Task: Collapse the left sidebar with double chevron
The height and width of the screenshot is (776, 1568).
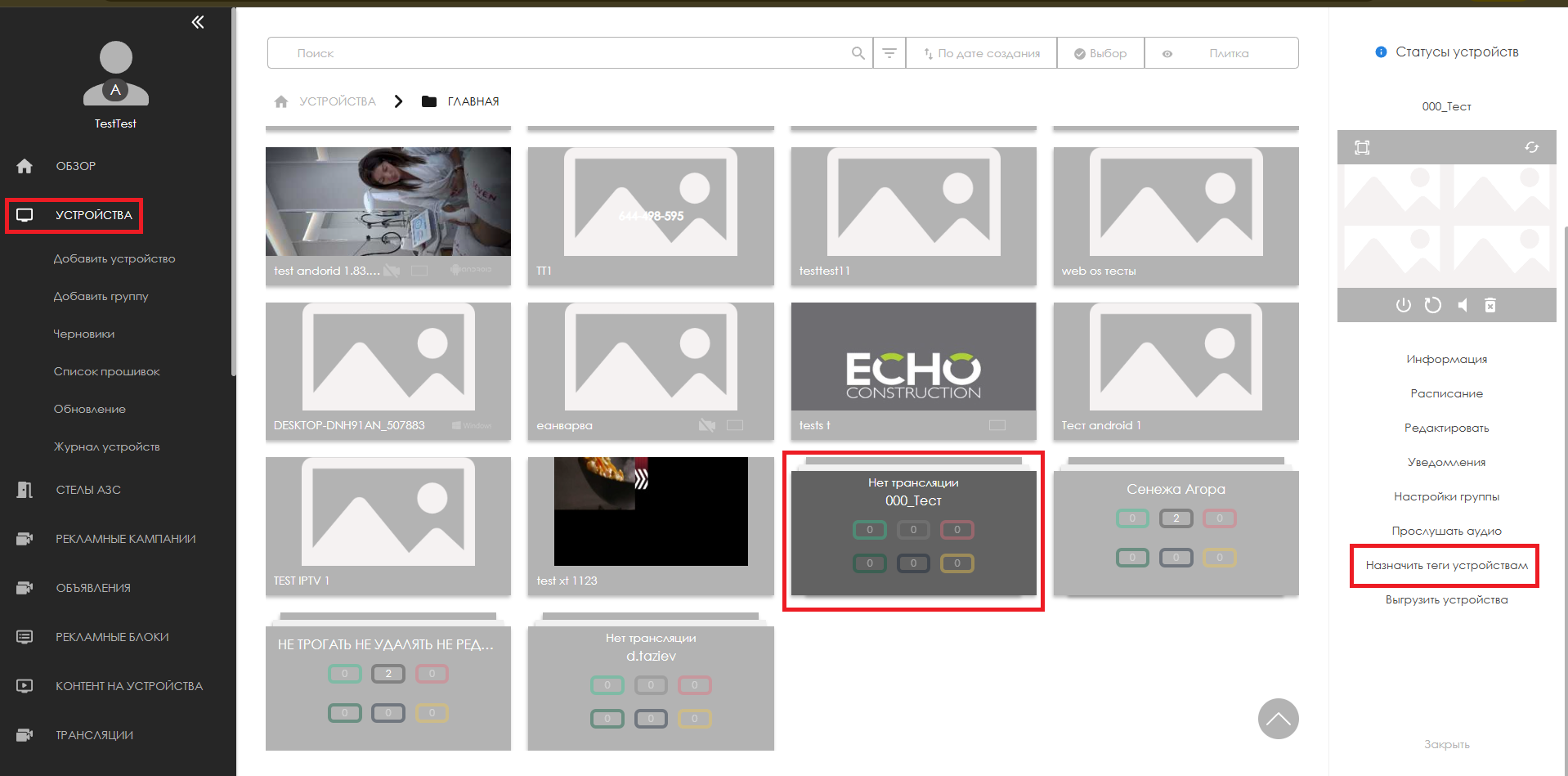Action: click(198, 22)
